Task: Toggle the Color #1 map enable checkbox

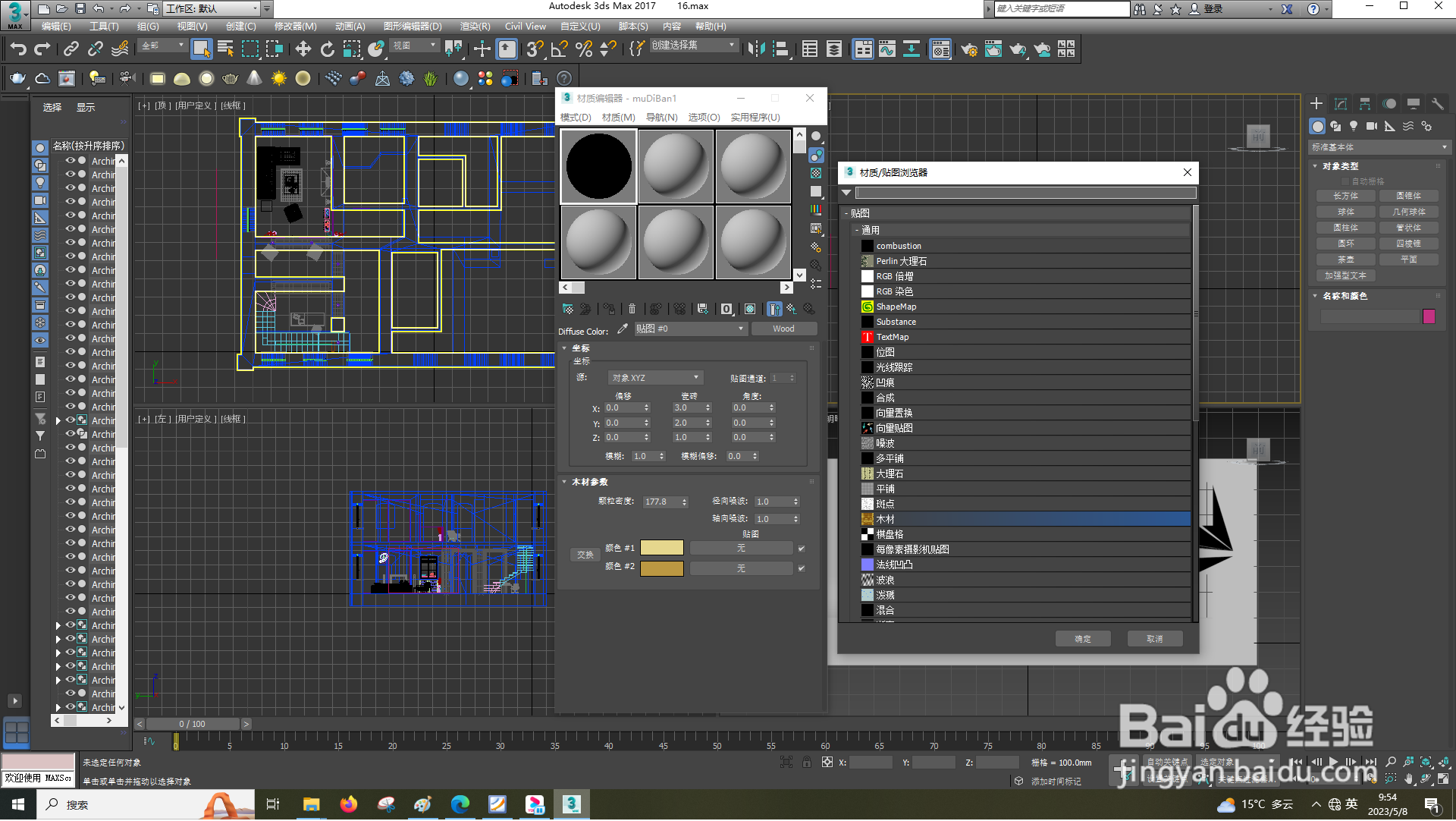Action: 802,549
